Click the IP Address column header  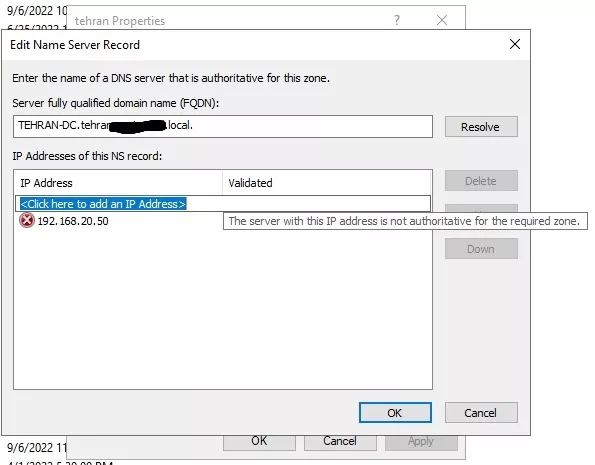coord(118,183)
